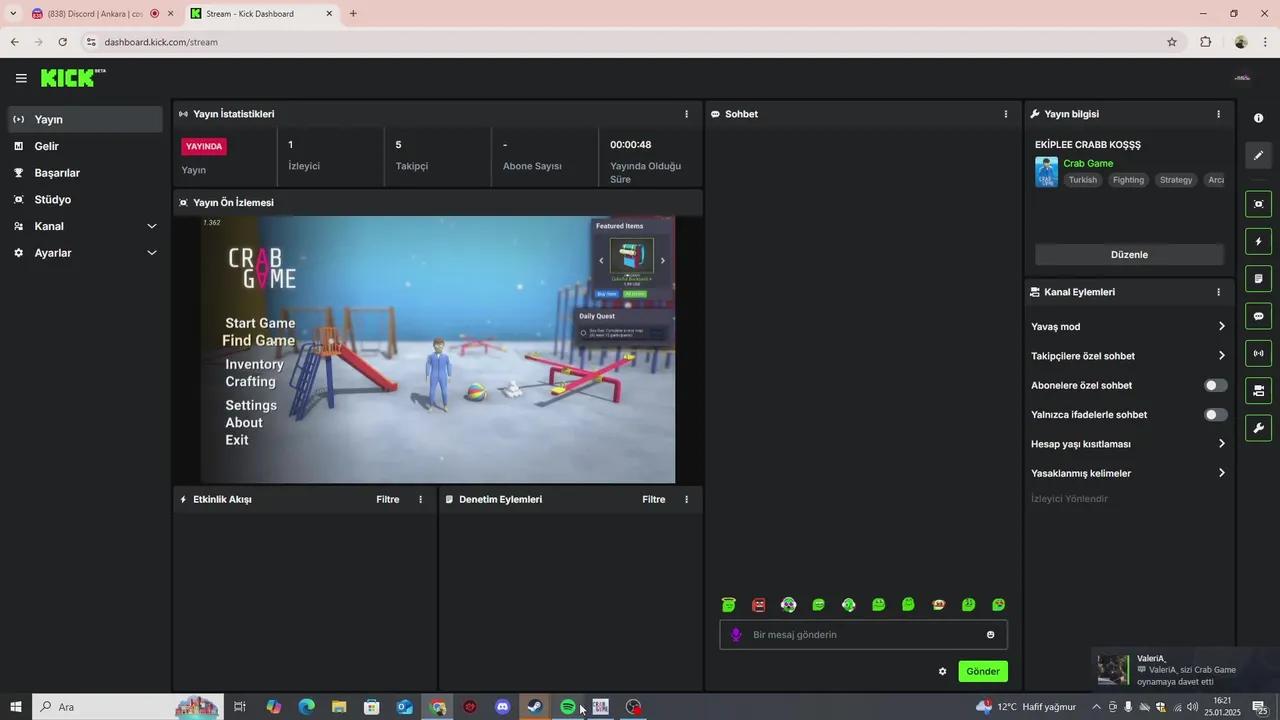Open emoji picker in chat message box

990,635
